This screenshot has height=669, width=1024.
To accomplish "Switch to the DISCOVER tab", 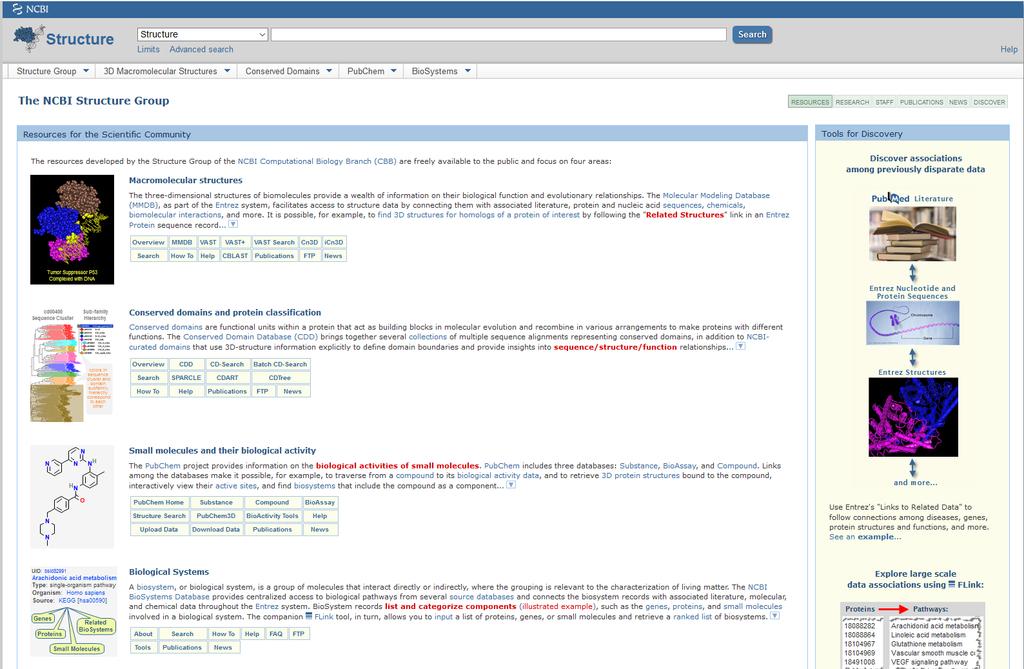I will pos(989,102).
